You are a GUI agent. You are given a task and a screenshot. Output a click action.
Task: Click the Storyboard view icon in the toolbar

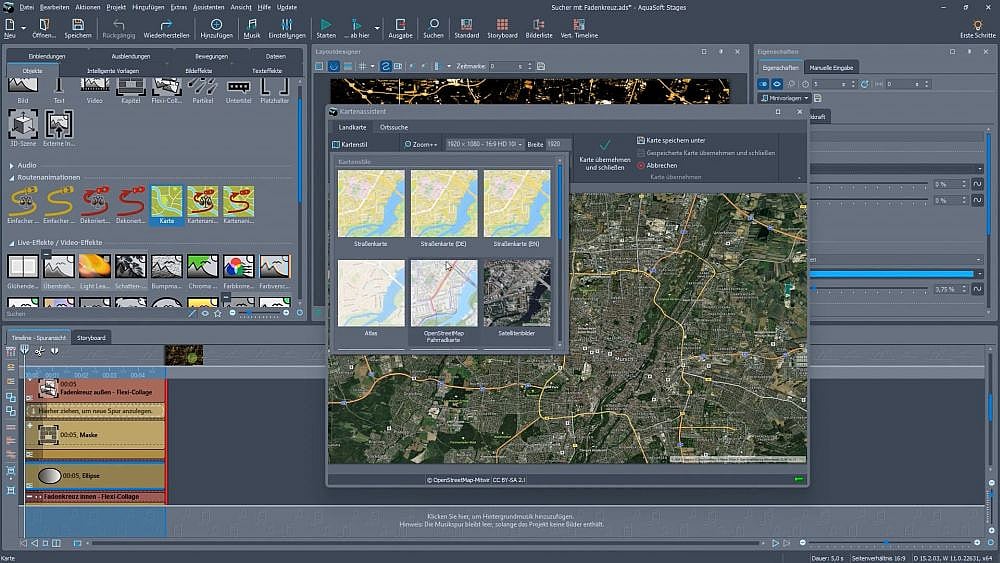pos(502,26)
